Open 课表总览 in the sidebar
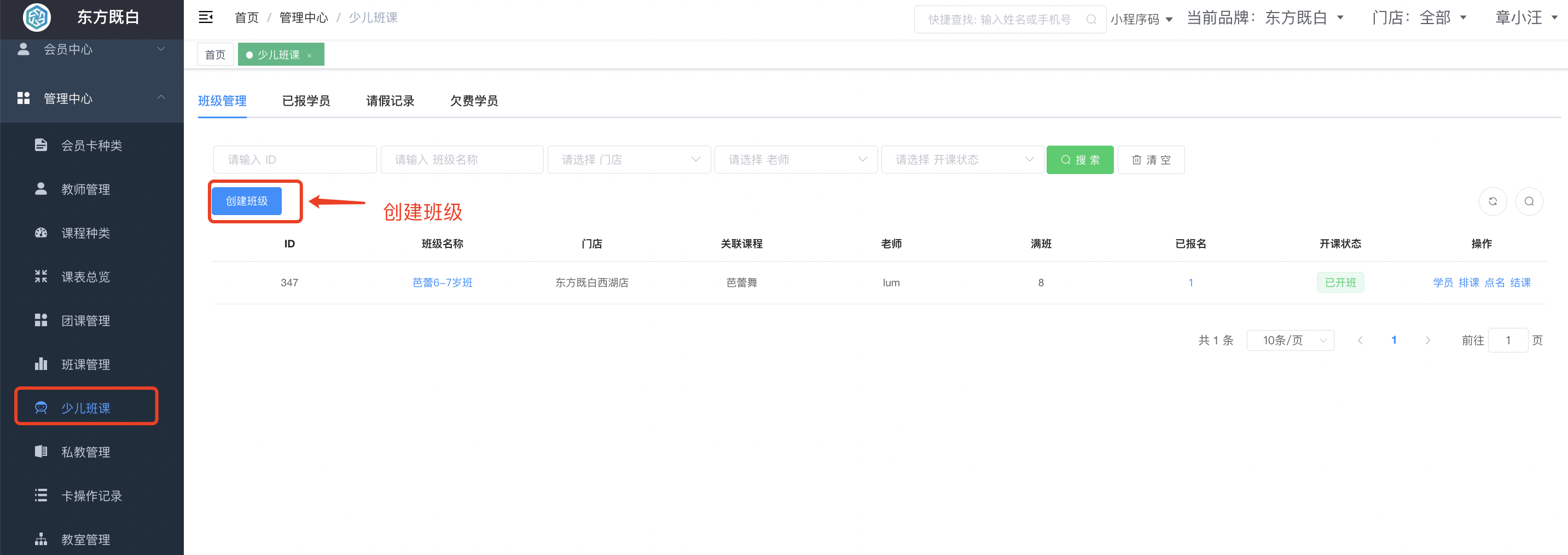 [x=85, y=277]
